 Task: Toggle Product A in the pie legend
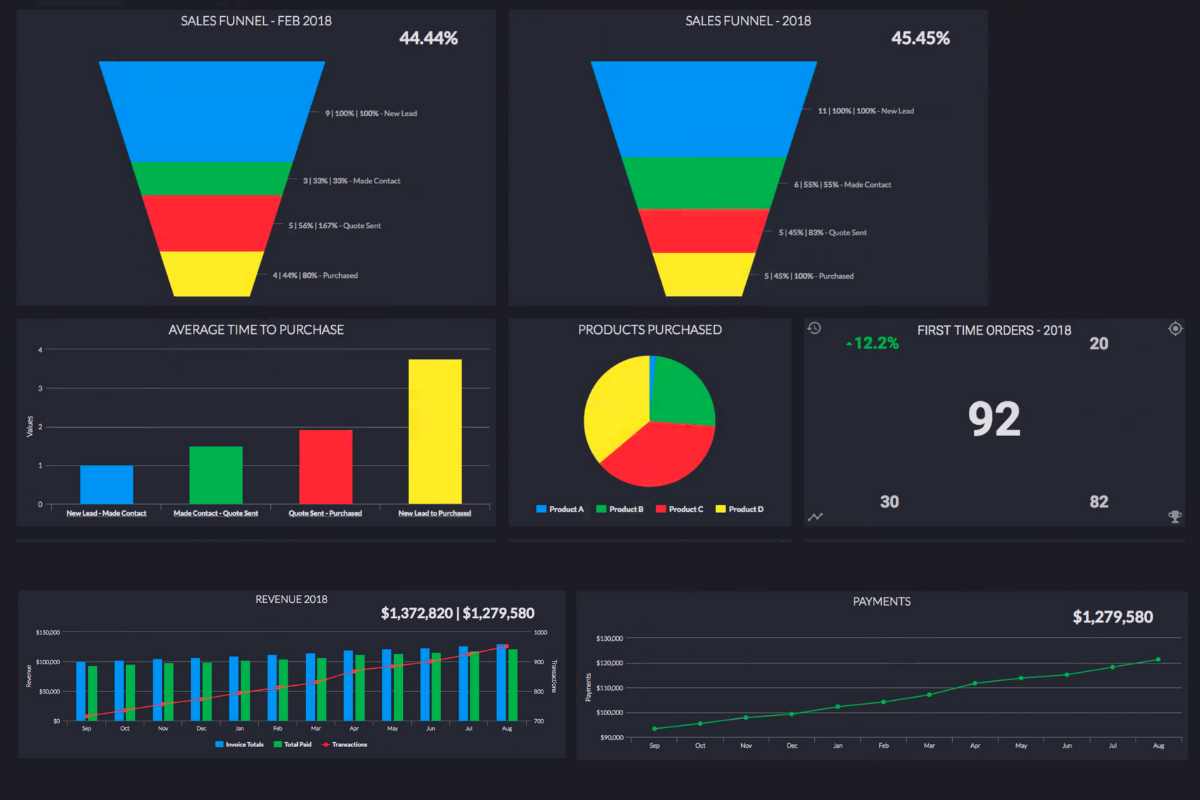[560, 509]
